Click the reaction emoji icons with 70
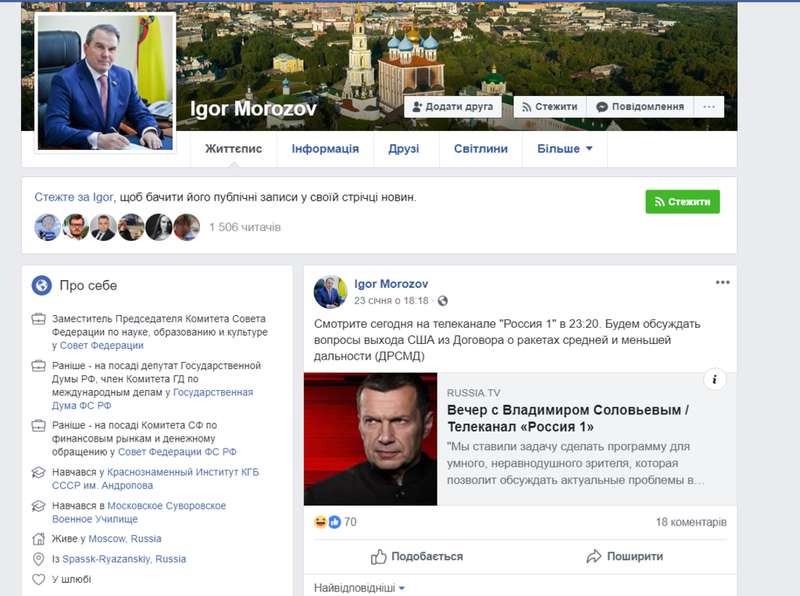Image resolution: width=800 pixels, height=596 pixels. [x=327, y=522]
